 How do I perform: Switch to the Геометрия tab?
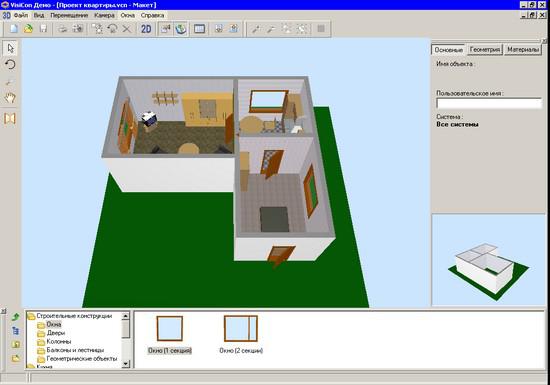click(484, 50)
